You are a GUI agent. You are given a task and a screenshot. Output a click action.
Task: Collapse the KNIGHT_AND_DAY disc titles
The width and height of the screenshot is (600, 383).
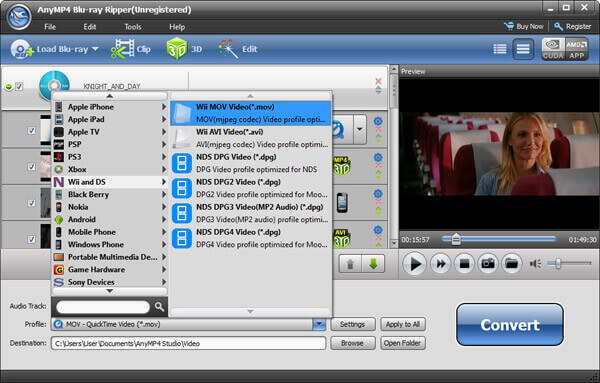[x=8, y=87]
